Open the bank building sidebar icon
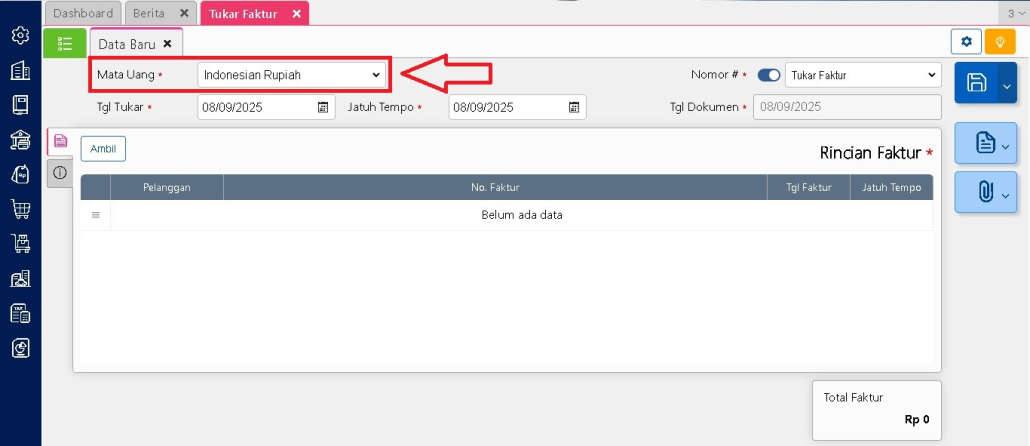This screenshot has width=1030, height=446. click(x=20, y=139)
